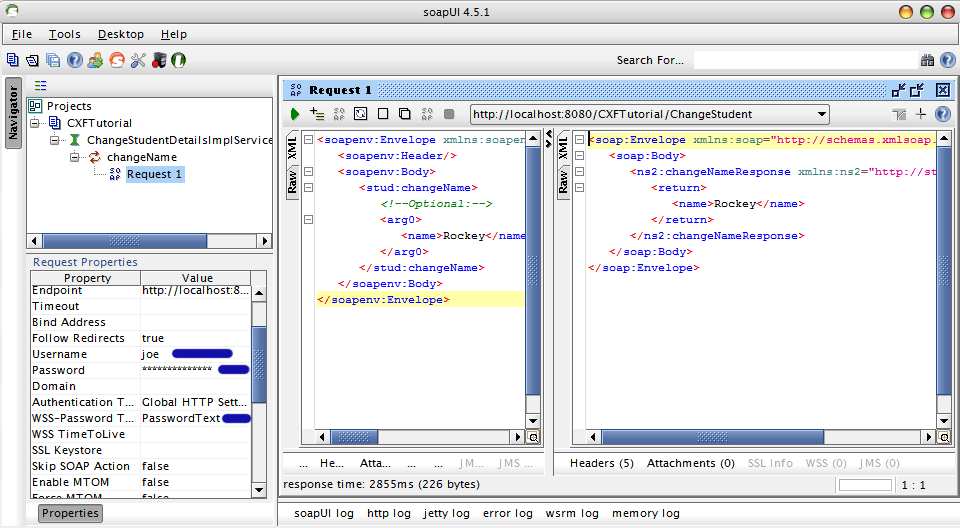The image size is (960, 528).
Task: Open the Tools menu
Action: (x=64, y=34)
